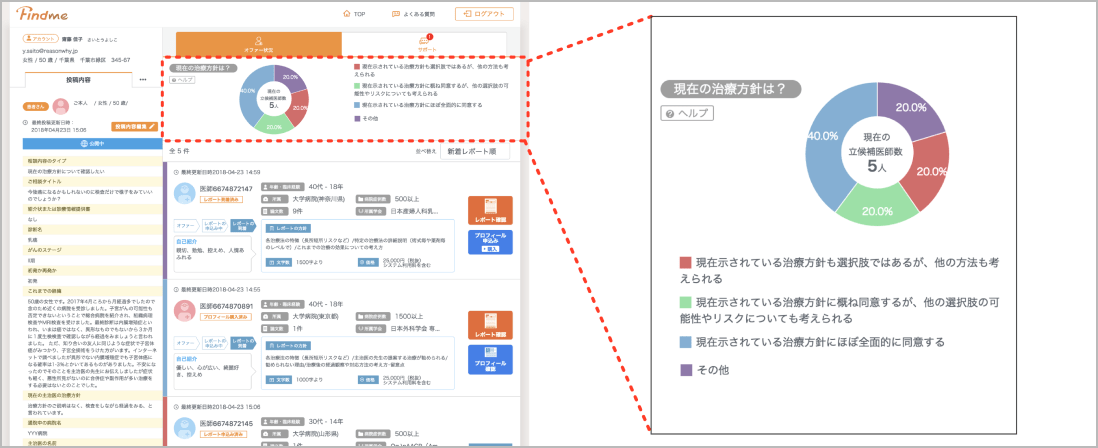
Task: Click 価格 tag in 医師6674870891 card
Action: coord(369,379)
